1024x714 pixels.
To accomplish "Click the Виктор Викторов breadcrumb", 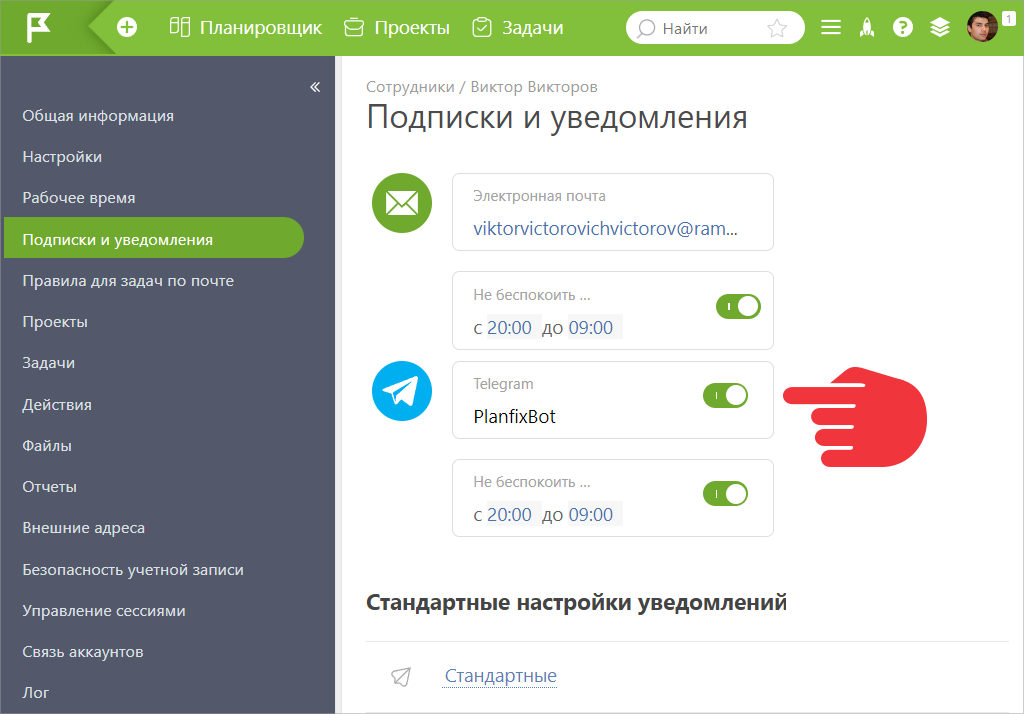I will (x=534, y=87).
